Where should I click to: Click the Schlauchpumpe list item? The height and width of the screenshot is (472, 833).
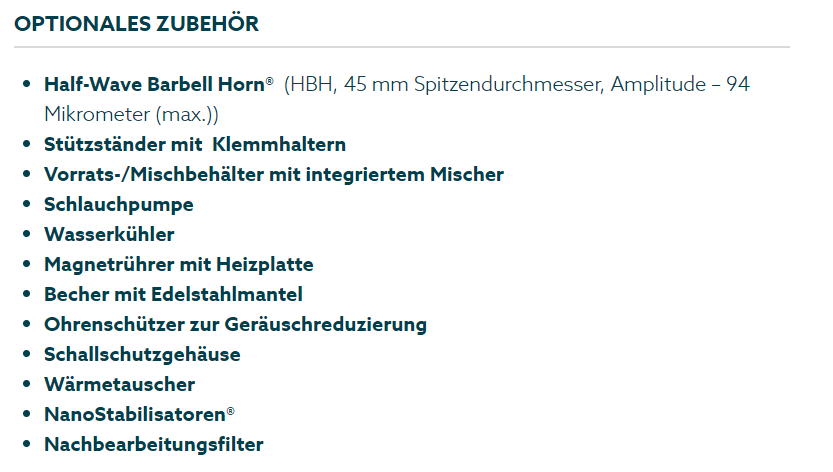118,204
